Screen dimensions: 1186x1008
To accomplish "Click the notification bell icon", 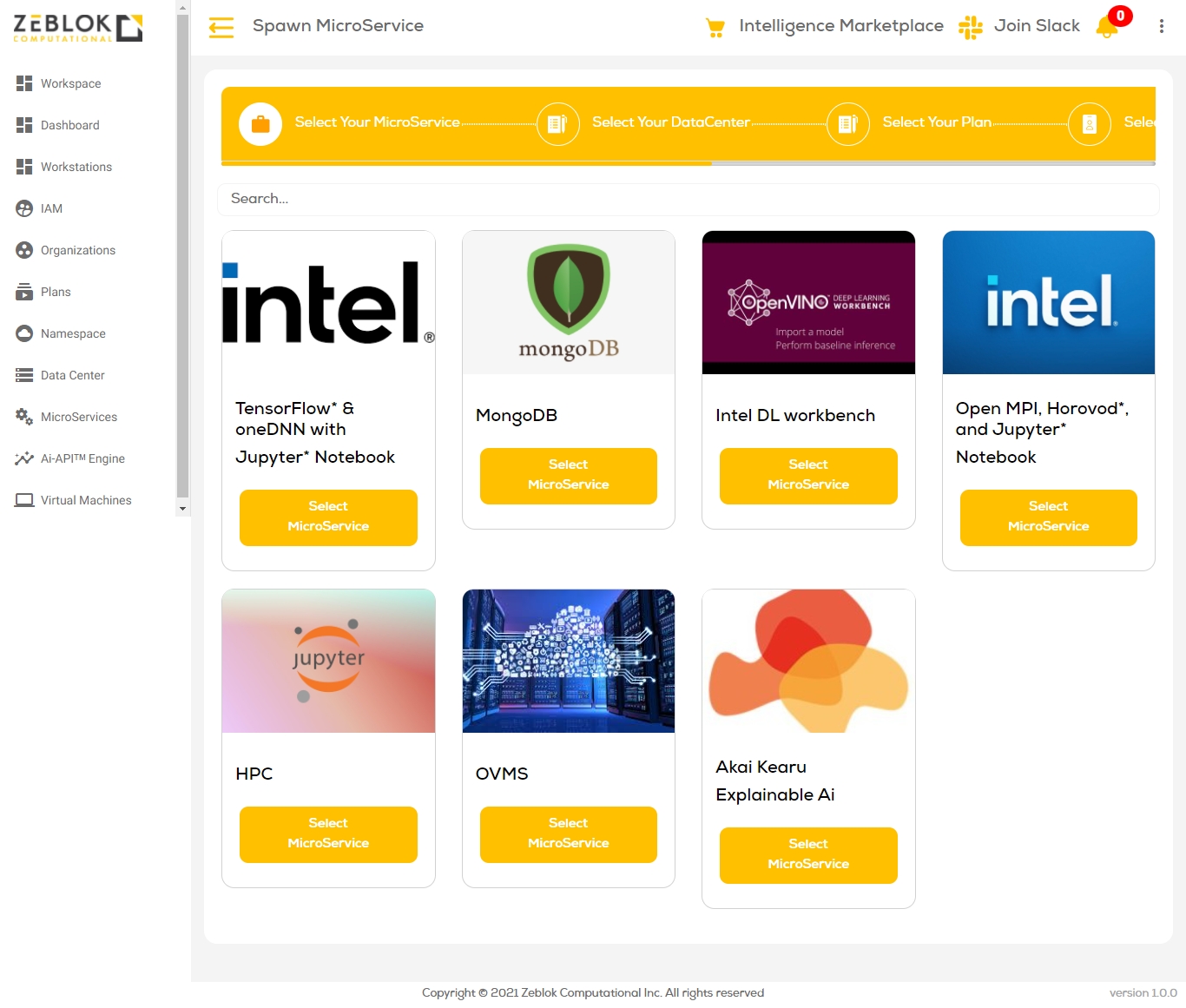I will click(1107, 27).
